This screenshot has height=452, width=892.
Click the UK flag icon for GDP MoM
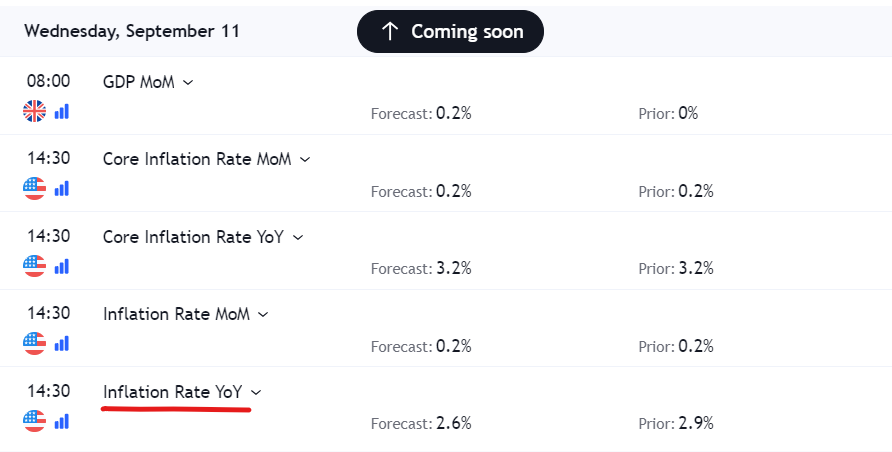34,111
